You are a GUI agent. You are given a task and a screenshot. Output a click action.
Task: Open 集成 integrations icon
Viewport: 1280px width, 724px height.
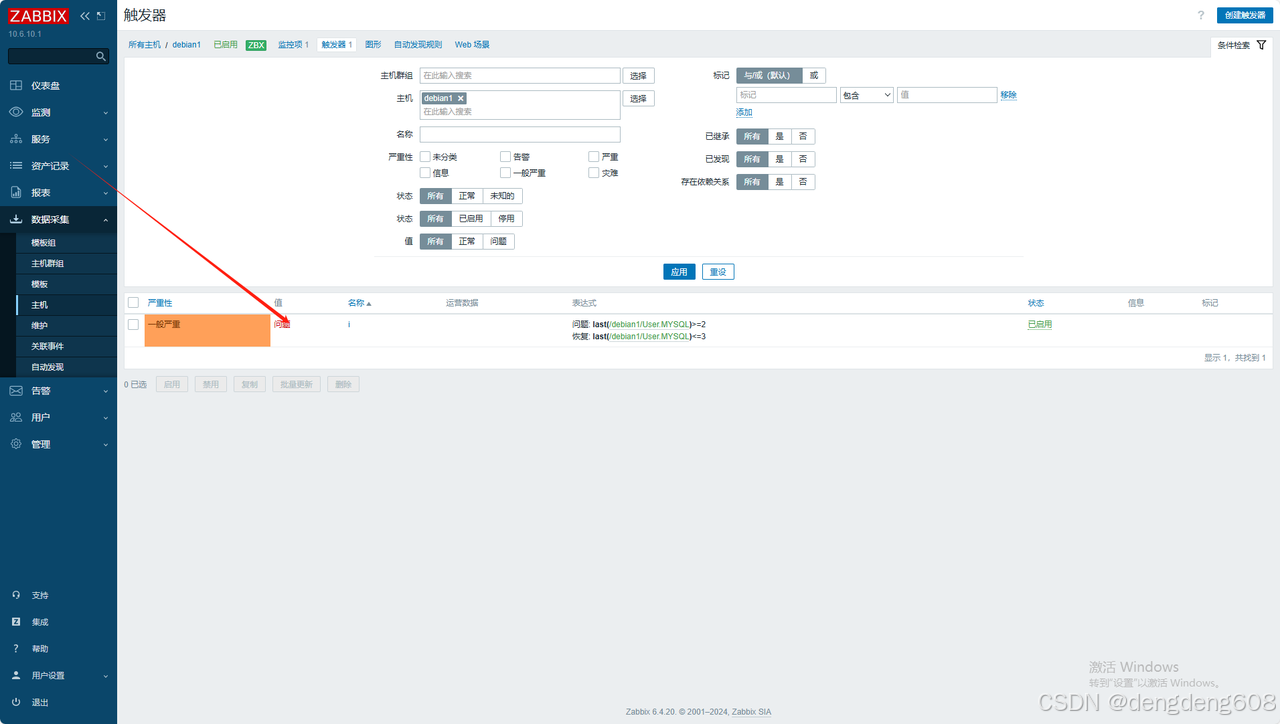[x=16, y=622]
